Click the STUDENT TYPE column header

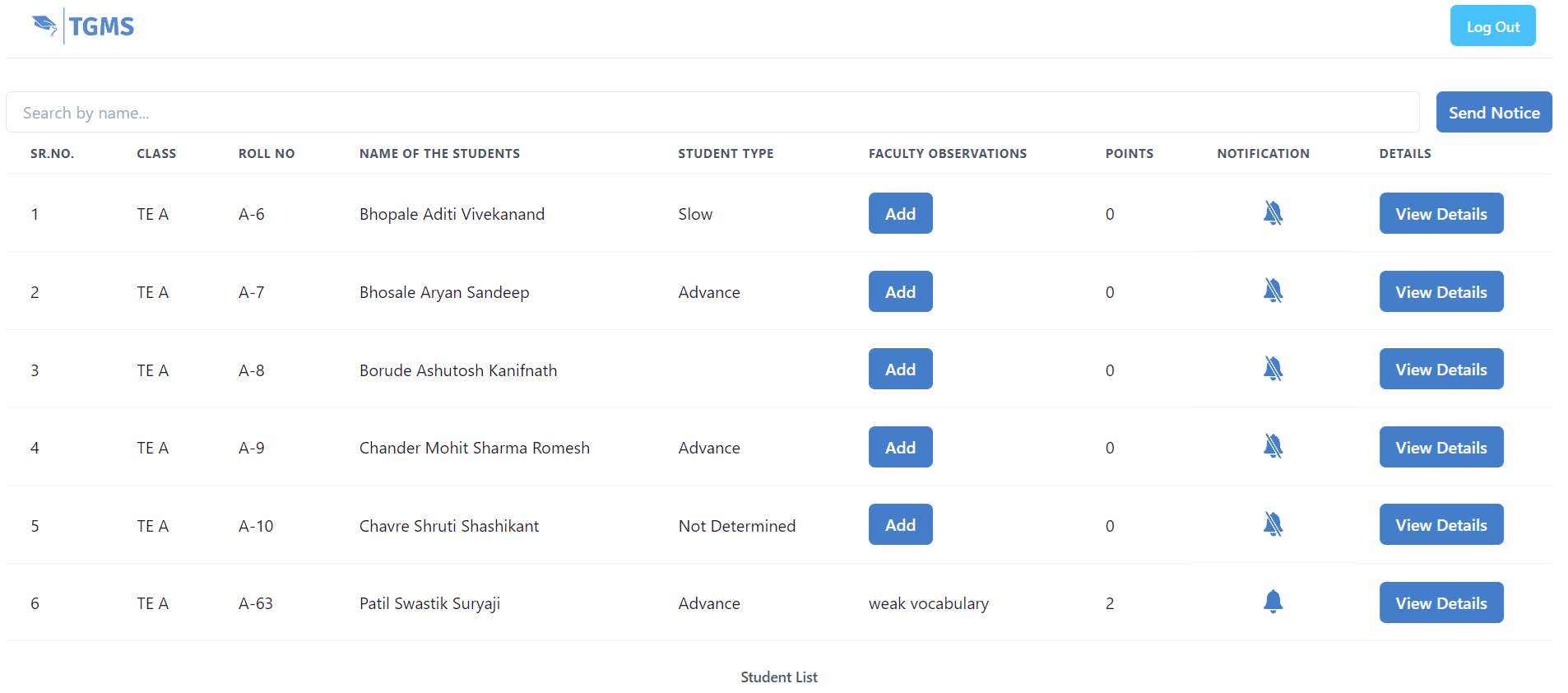[726, 154]
